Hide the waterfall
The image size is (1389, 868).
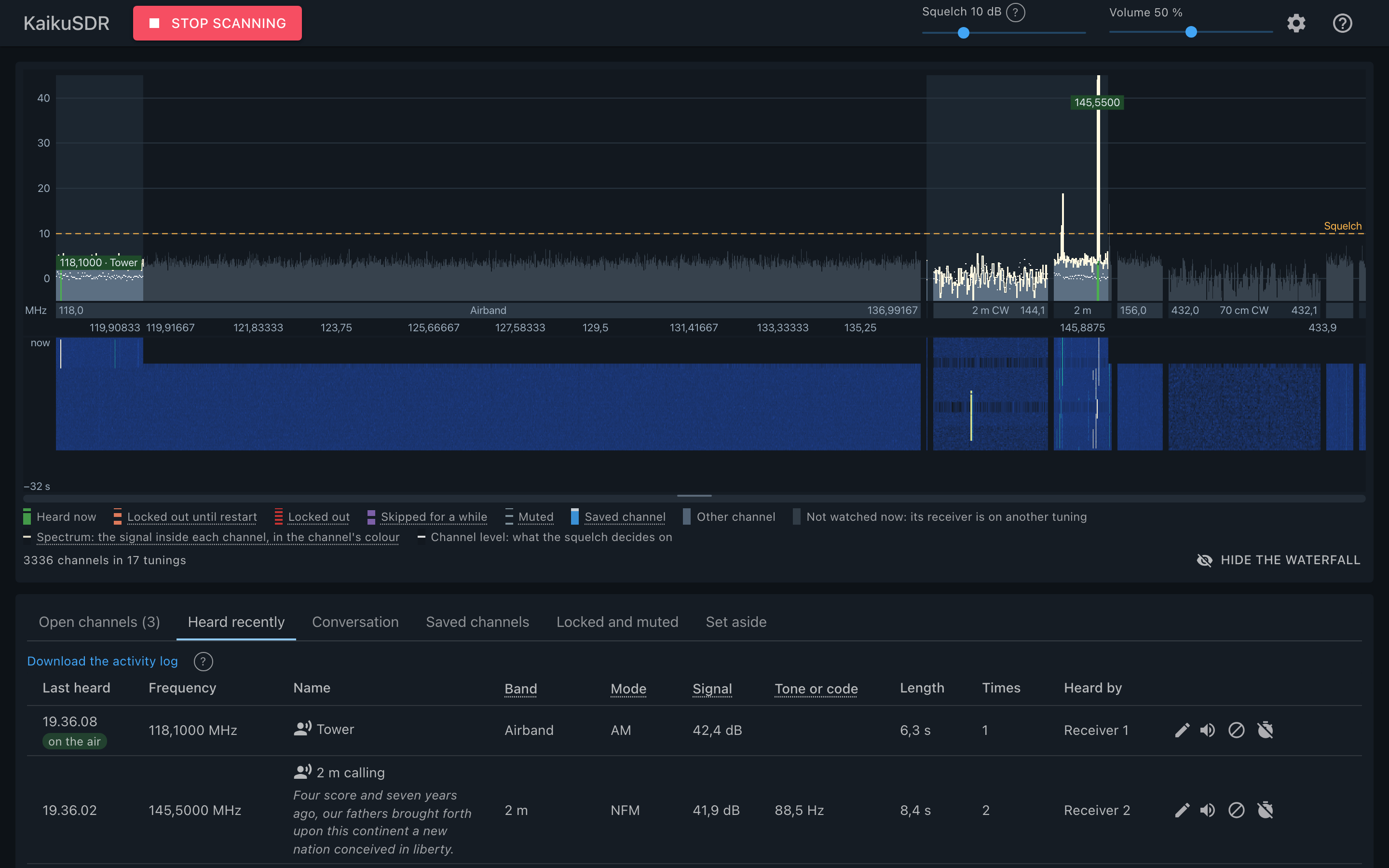(x=1278, y=560)
